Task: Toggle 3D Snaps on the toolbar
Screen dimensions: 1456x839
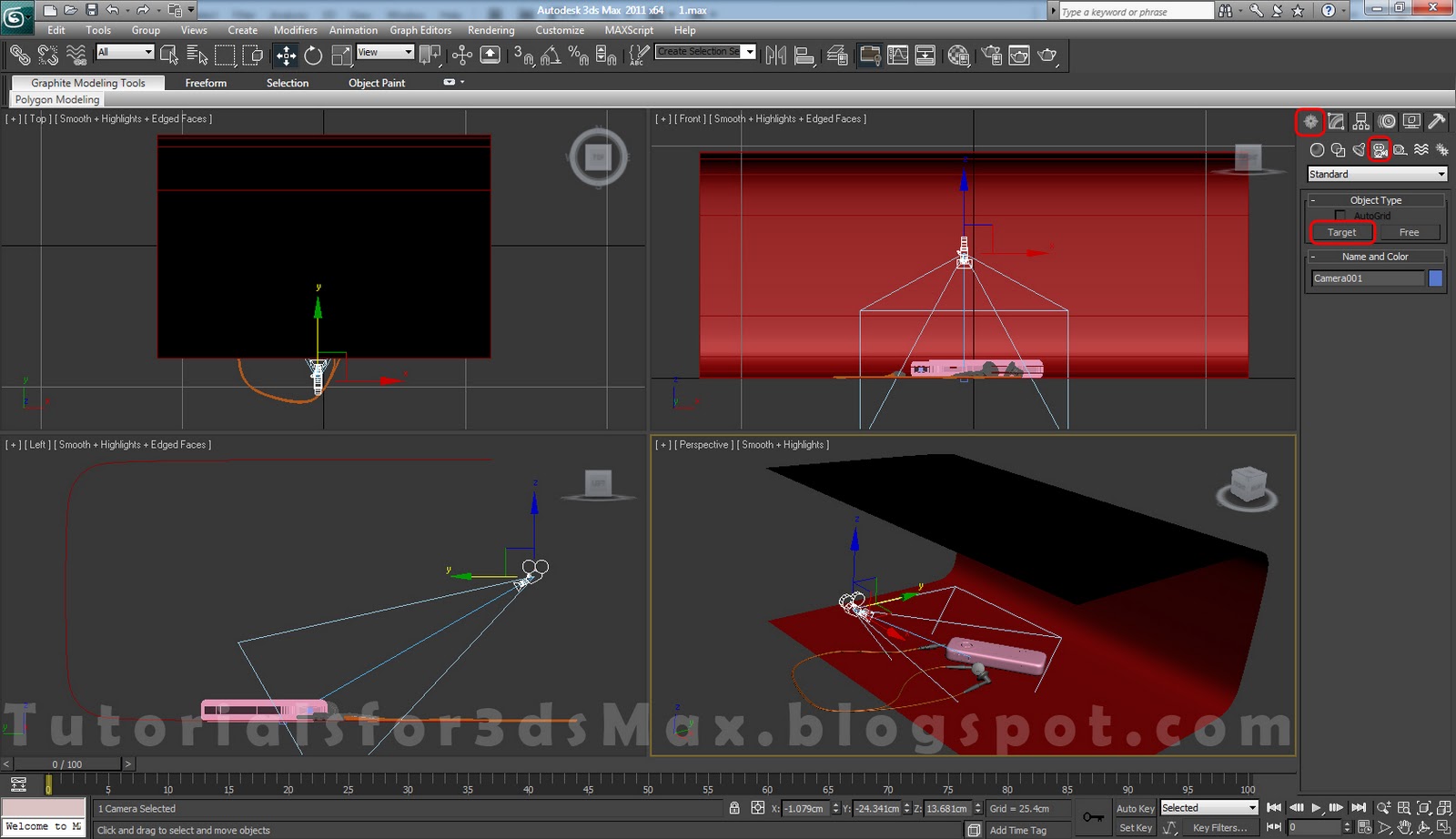Action: tap(522, 56)
